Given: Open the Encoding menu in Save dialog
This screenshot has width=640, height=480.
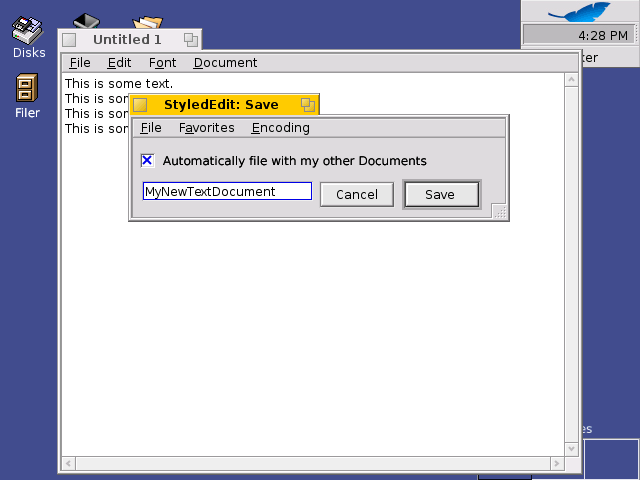Looking at the screenshot, I should [280, 128].
